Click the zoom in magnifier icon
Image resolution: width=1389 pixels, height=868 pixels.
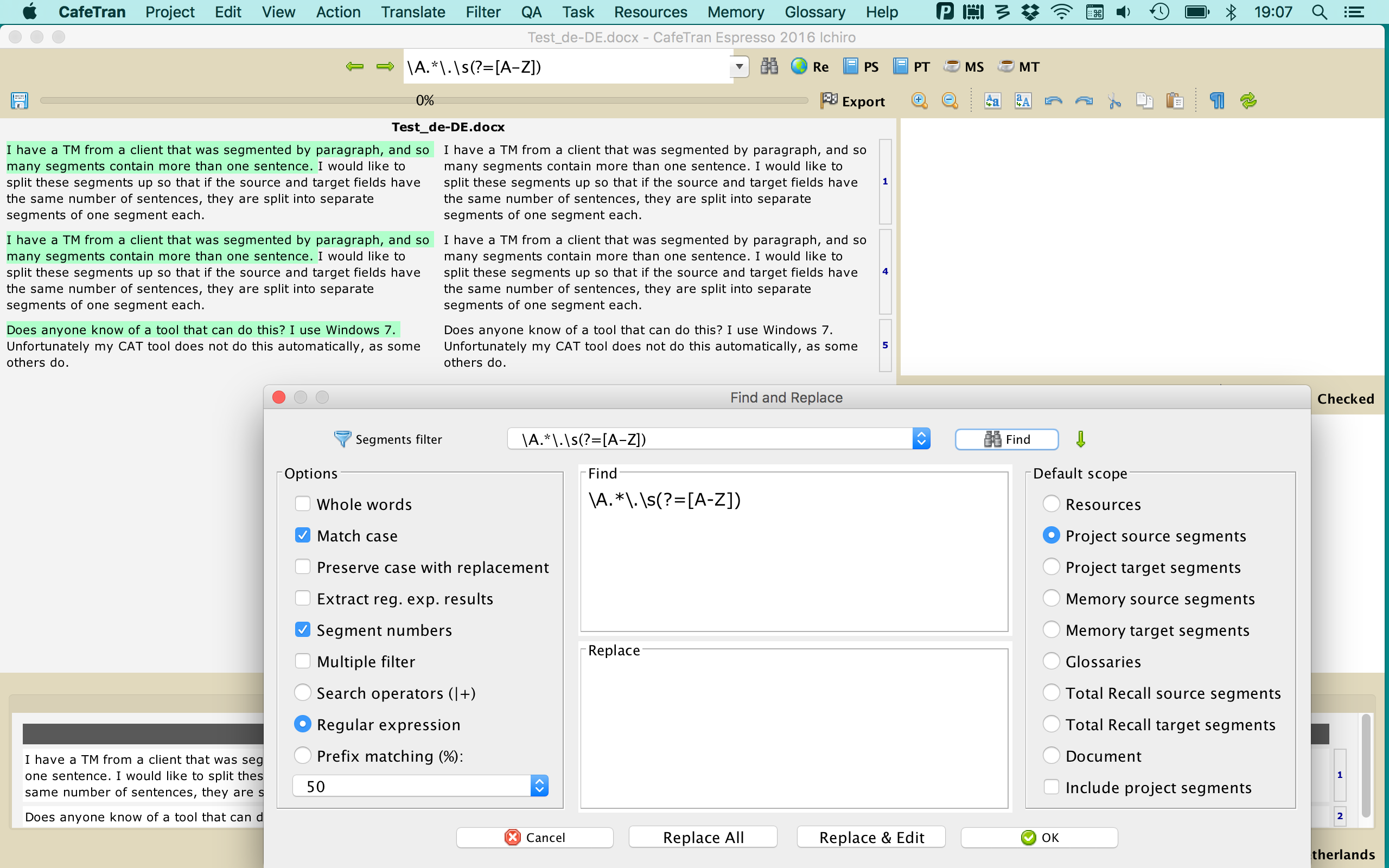pos(919,101)
